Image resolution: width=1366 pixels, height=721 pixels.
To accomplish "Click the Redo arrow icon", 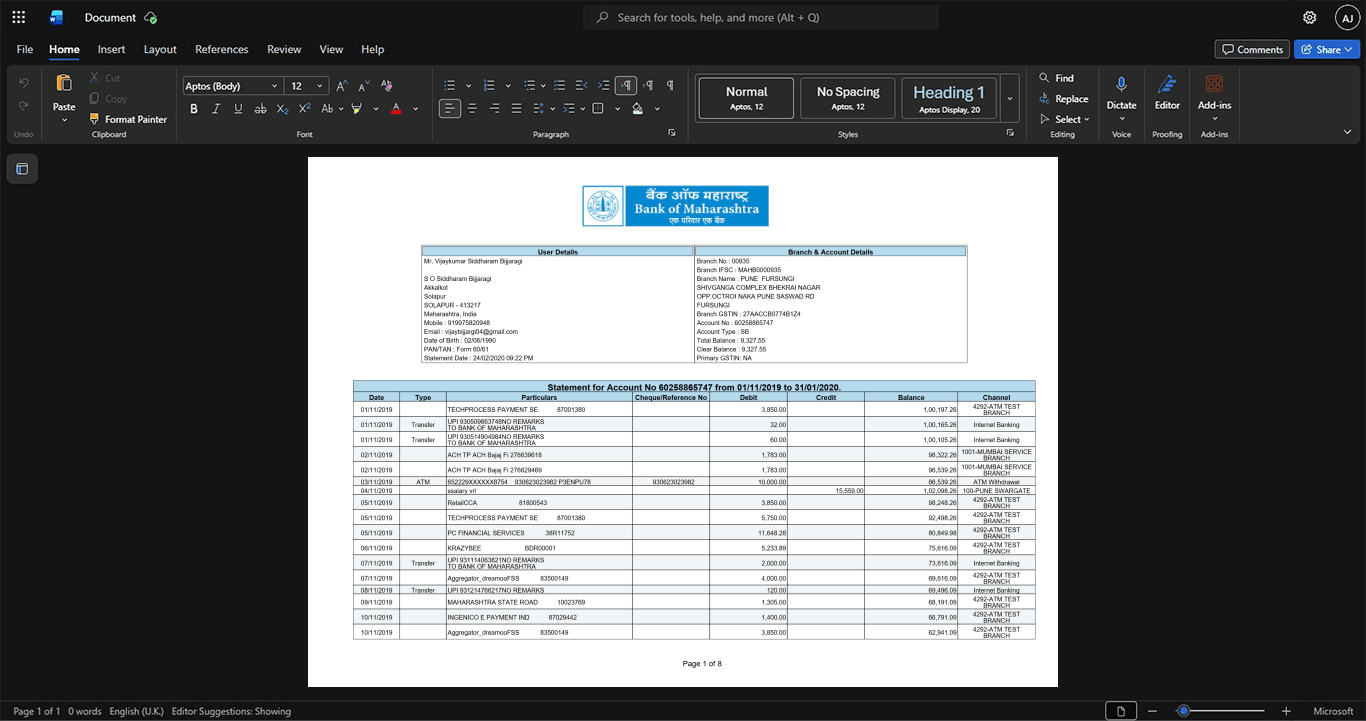I will 24,106.
